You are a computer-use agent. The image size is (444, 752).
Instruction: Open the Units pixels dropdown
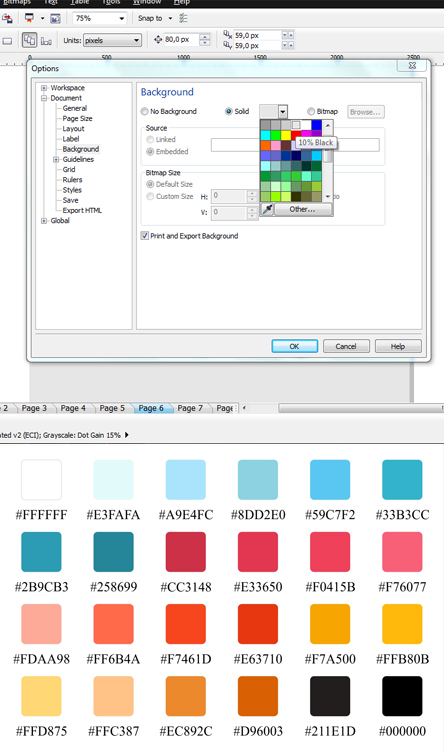click(113, 40)
